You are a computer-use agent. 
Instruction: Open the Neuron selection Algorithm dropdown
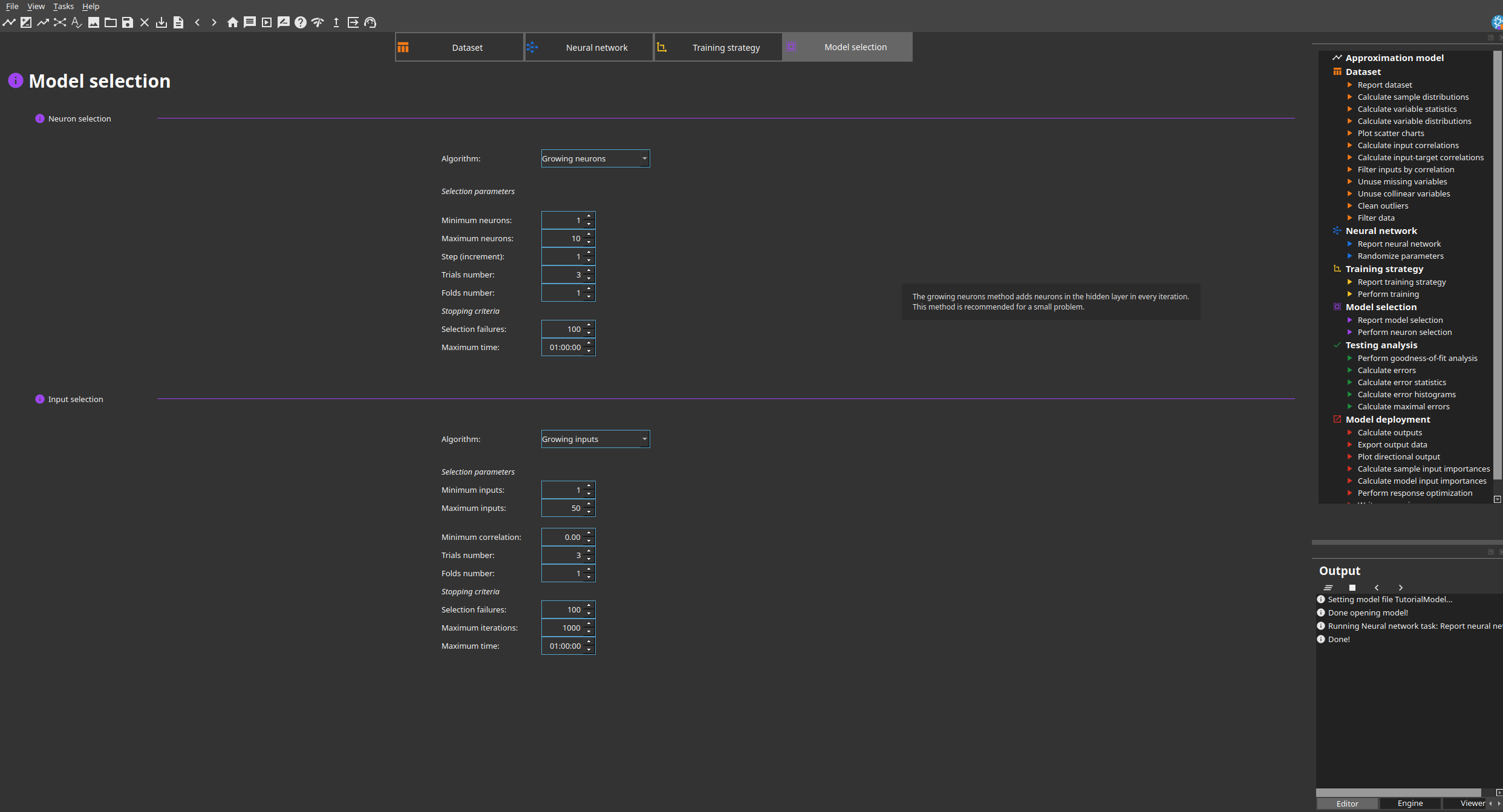[x=595, y=158]
